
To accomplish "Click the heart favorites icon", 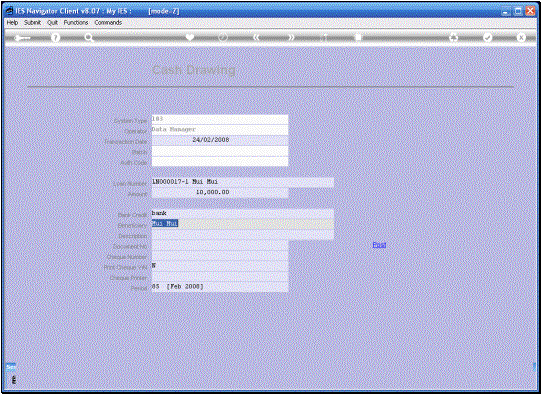I will [x=190, y=37].
